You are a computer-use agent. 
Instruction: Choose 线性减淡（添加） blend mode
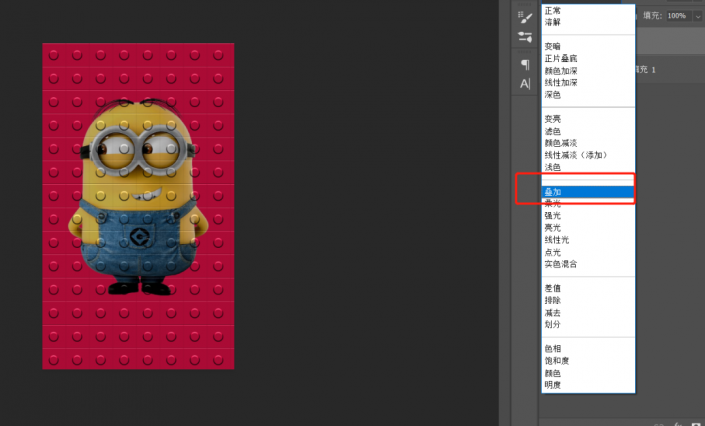coord(575,155)
